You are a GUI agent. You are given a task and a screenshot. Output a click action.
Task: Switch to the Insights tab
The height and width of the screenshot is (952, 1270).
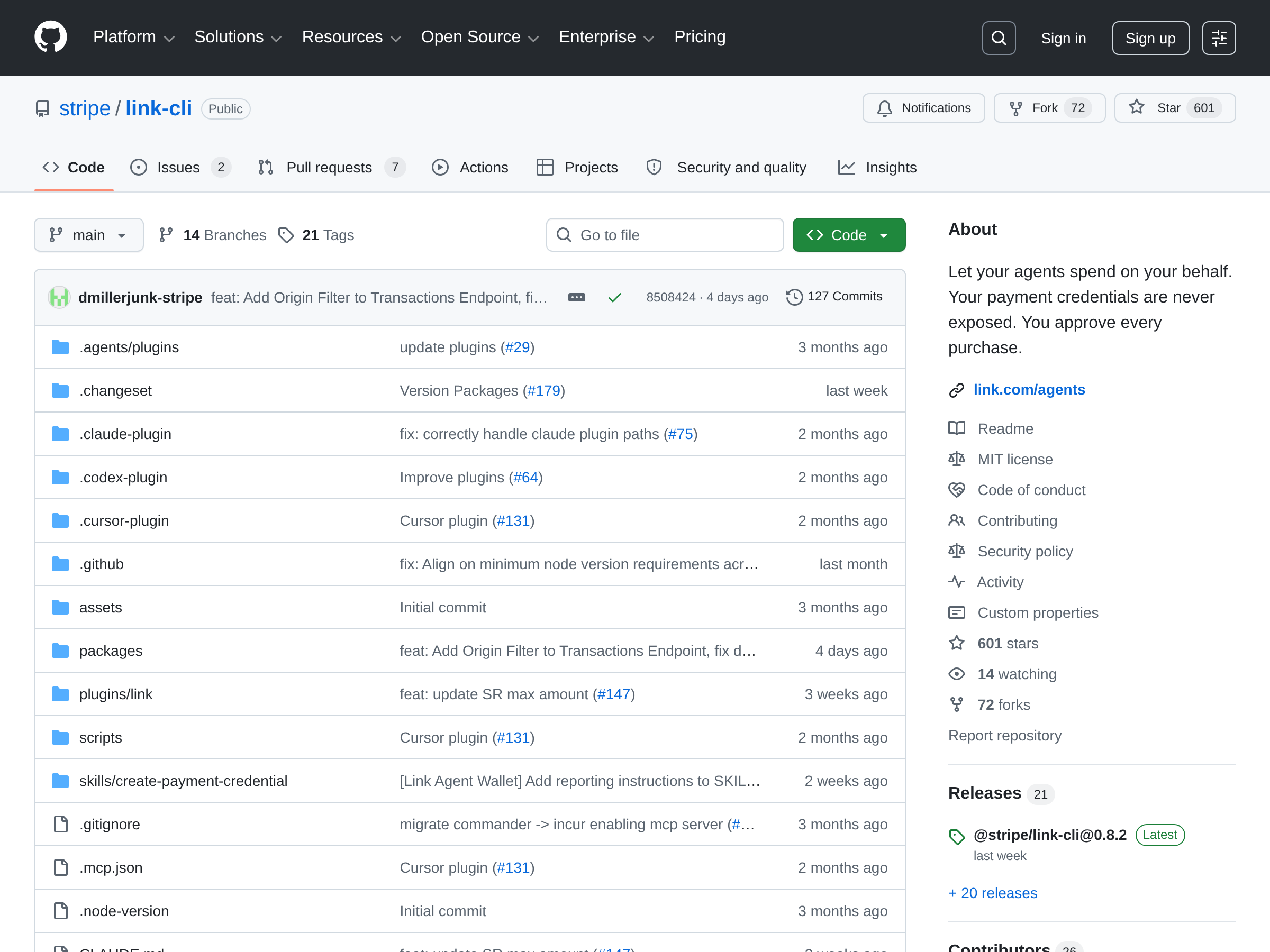click(877, 168)
